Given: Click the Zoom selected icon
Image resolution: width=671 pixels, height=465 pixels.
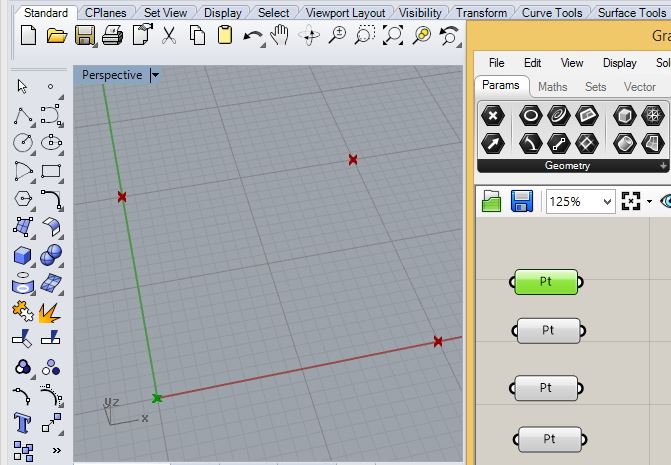Looking at the screenshot, I should [422, 35].
